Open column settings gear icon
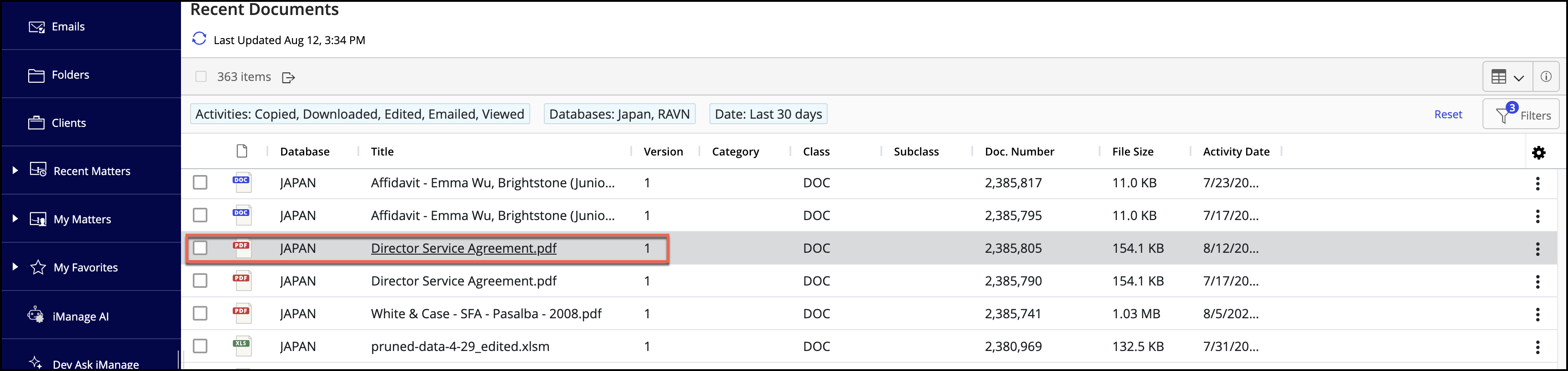 click(1538, 153)
